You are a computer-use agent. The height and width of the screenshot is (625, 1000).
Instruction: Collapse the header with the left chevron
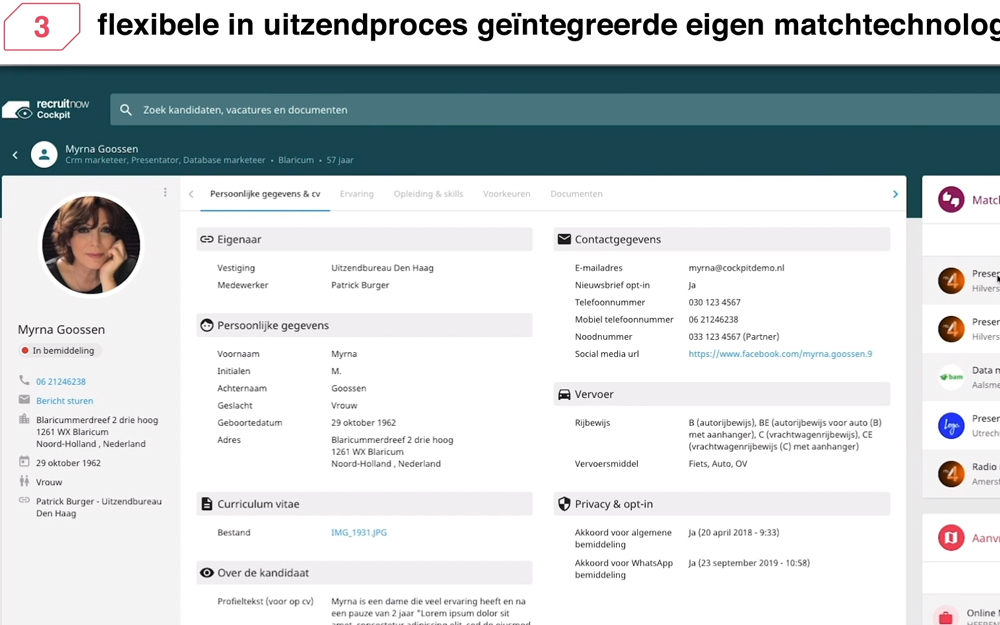[14, 155]
